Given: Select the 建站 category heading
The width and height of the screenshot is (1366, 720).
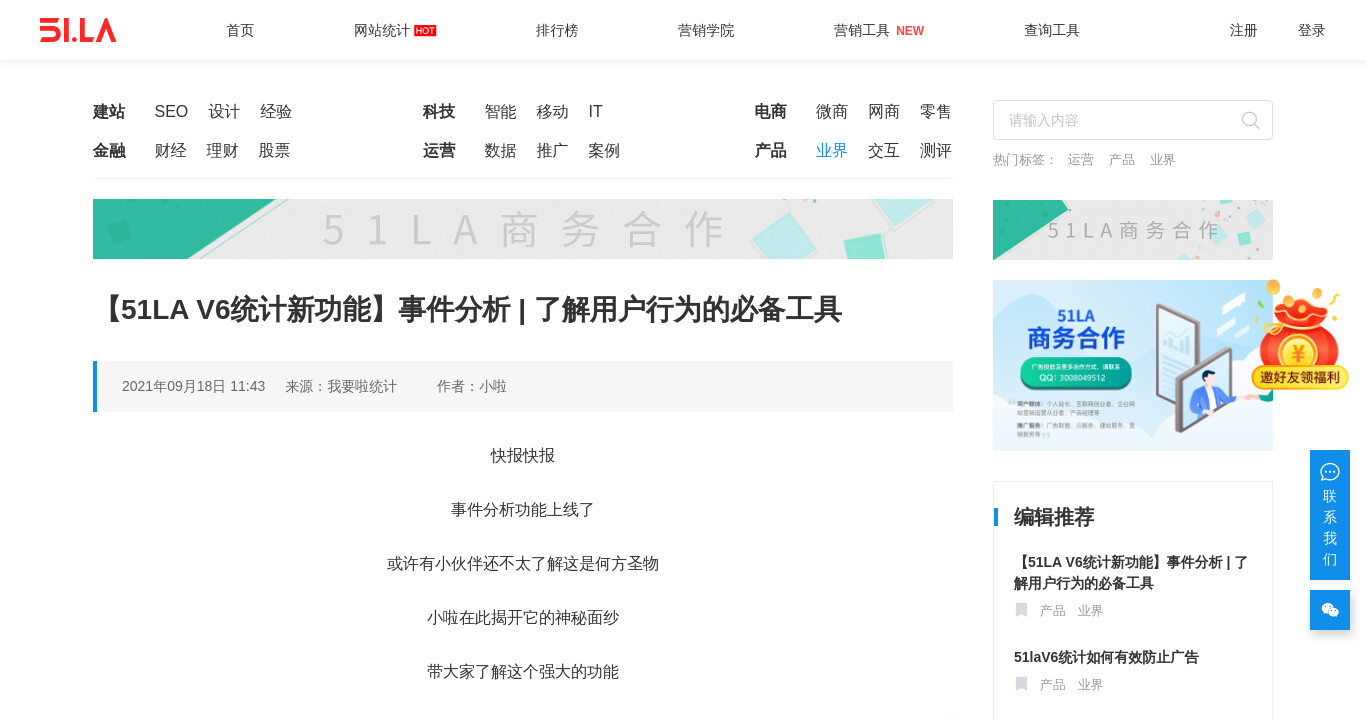Looking at the screenshot, I should click(x=109, y=112).
